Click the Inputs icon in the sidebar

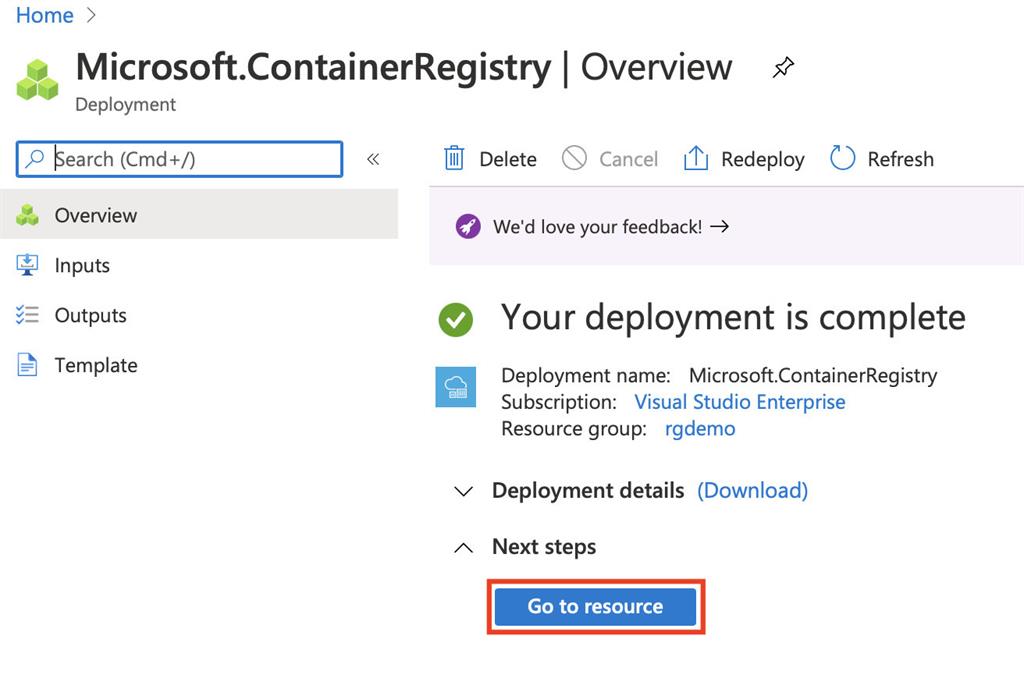click(30, 265)
